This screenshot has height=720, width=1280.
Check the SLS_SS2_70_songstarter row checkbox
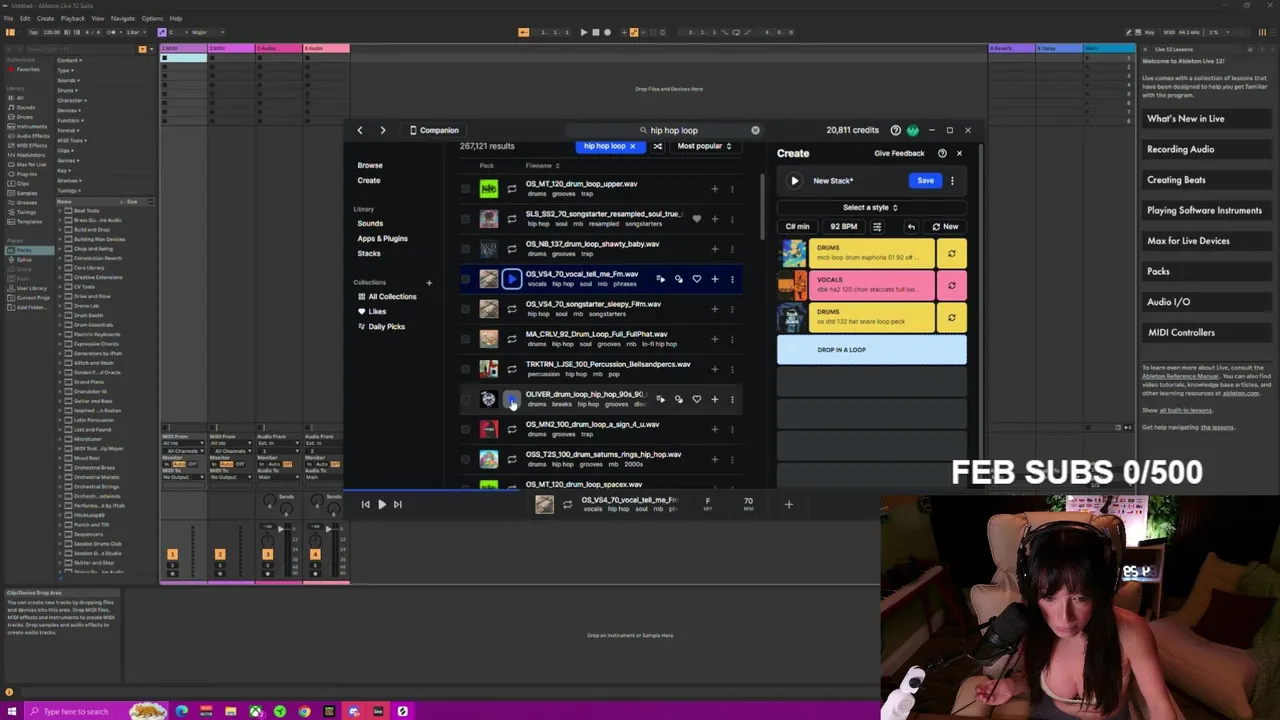point(465,219)
